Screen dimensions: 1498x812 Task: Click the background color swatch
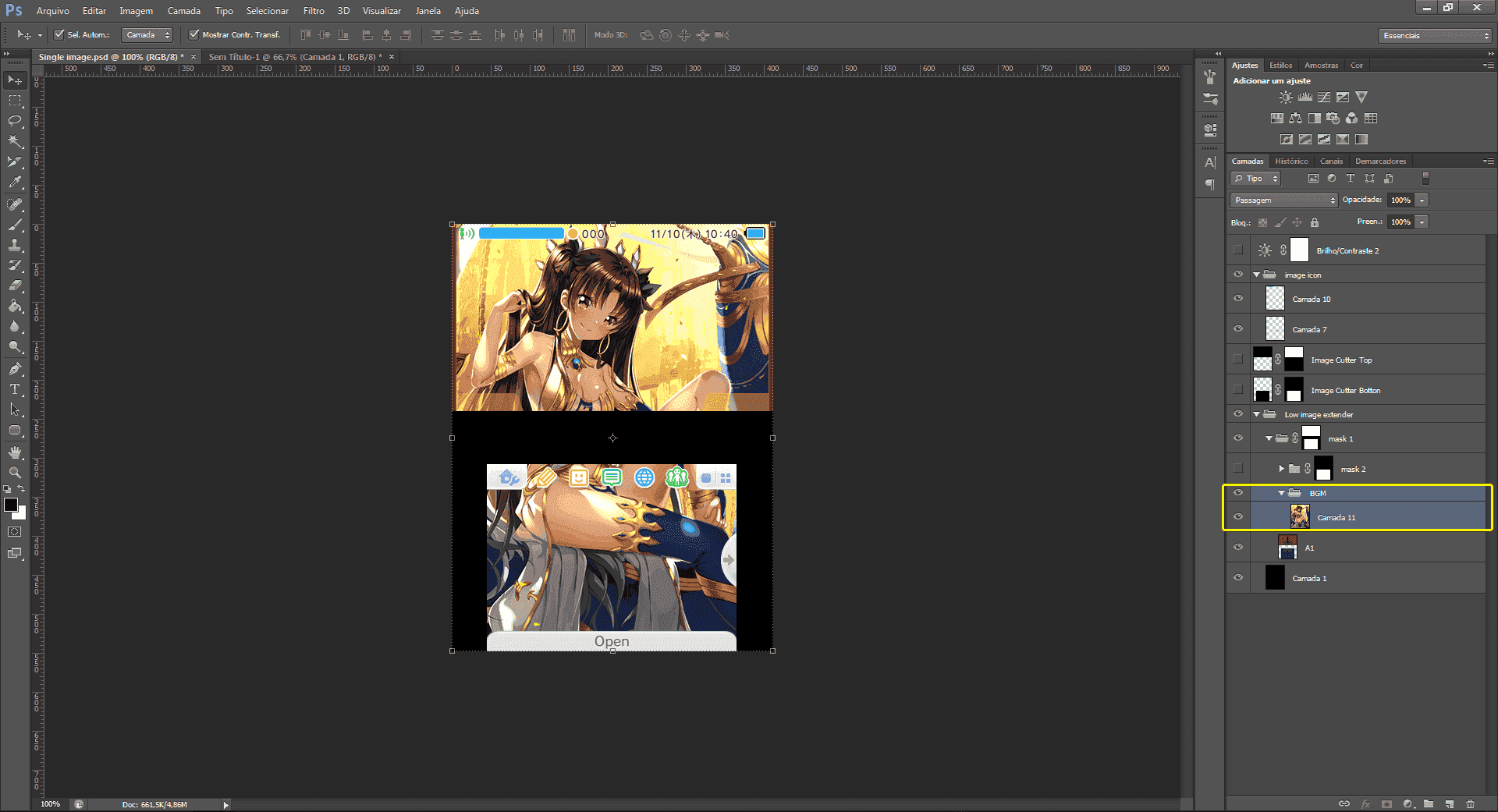21,514
